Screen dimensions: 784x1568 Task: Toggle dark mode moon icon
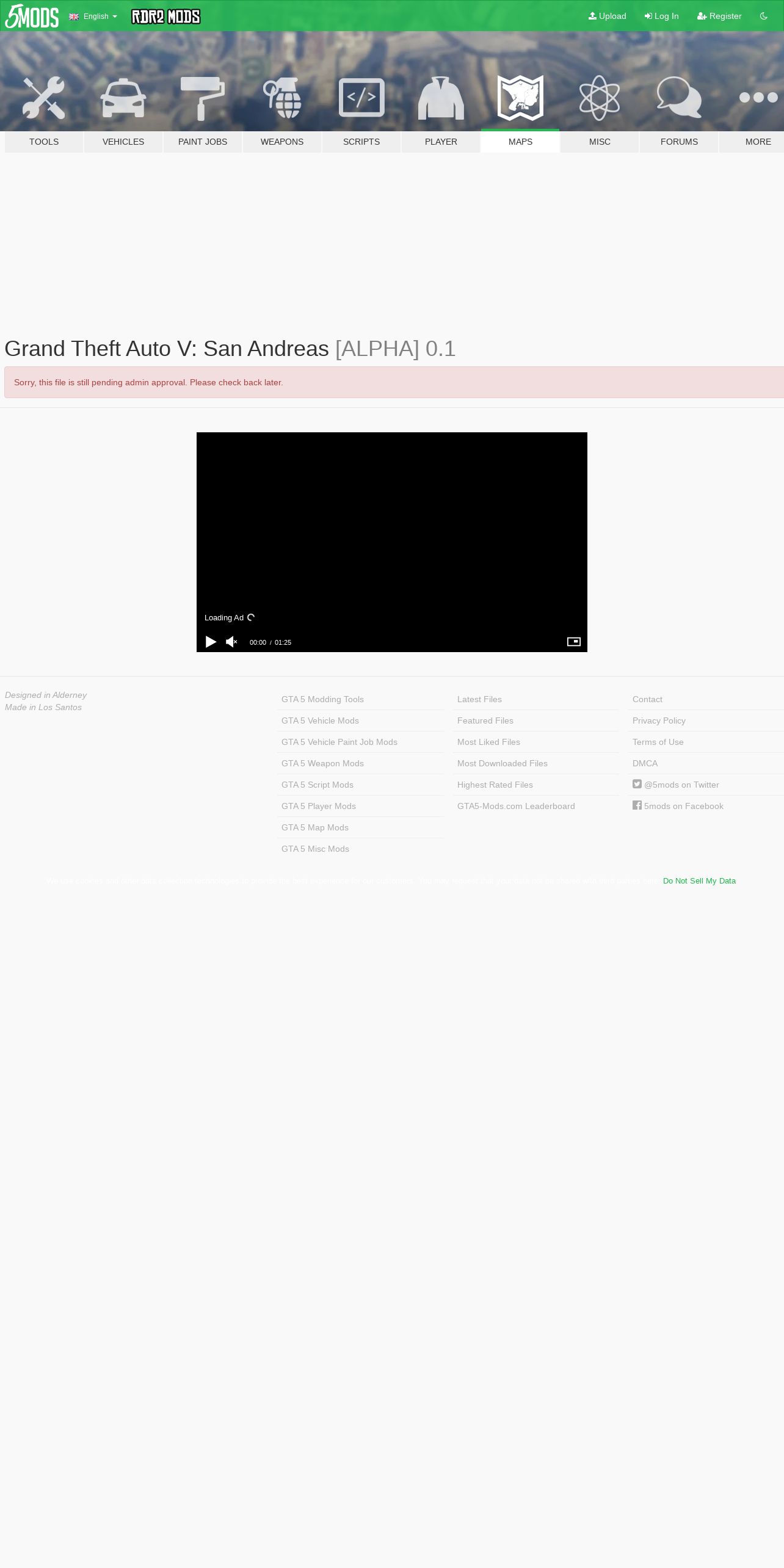coord(763,16)
